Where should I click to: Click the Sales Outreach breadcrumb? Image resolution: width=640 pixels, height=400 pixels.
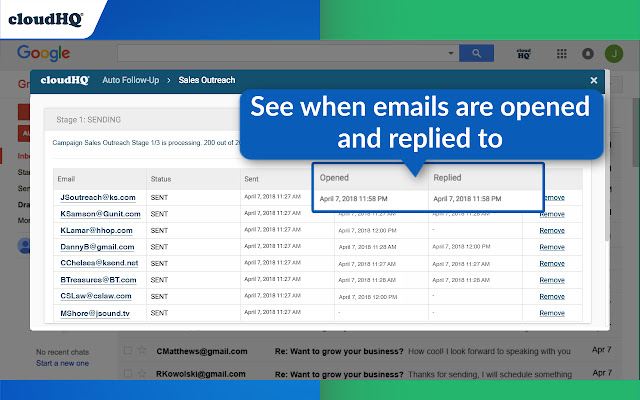[207, 80]
